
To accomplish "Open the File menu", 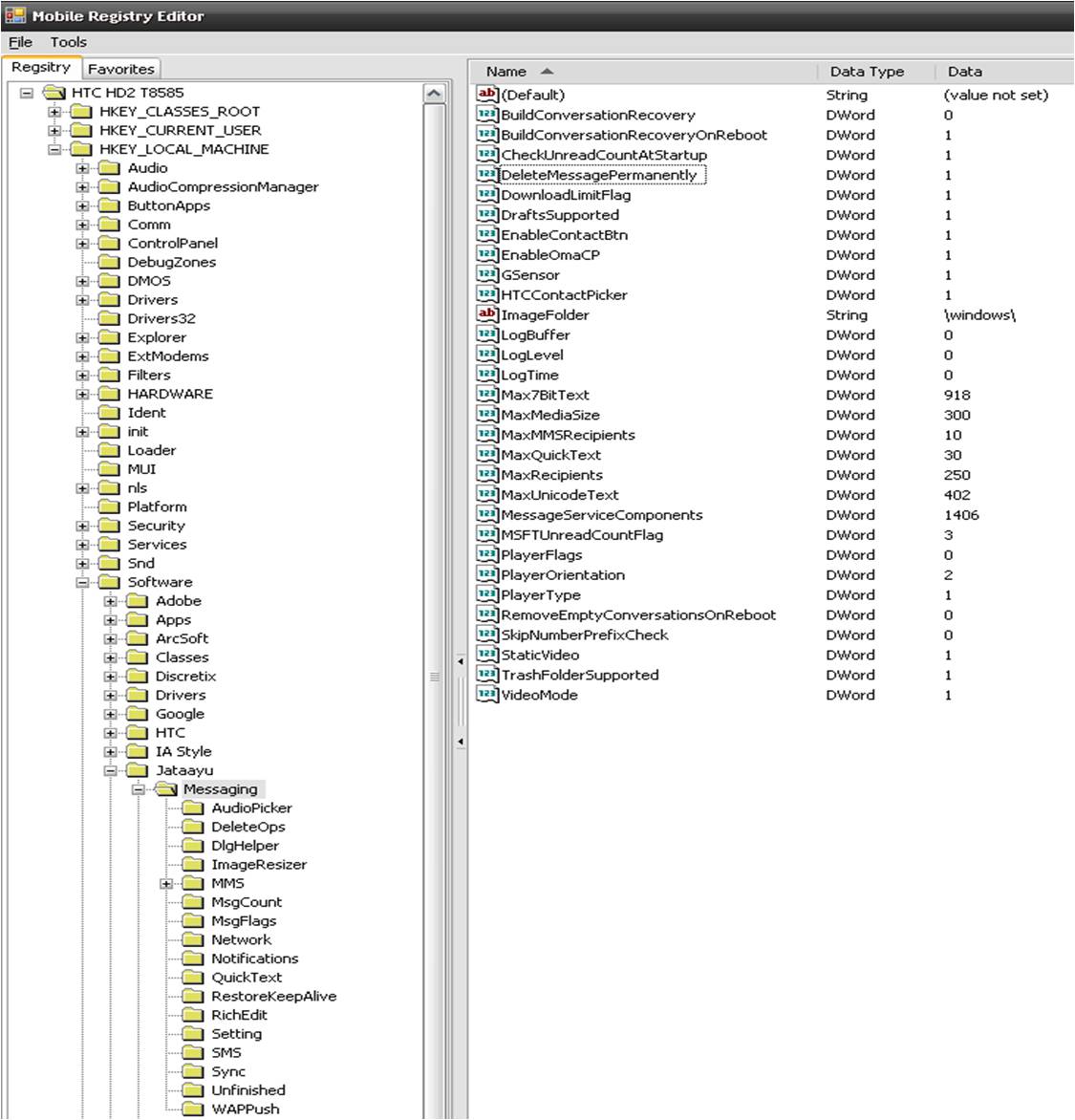I will [x=20, y=42].
